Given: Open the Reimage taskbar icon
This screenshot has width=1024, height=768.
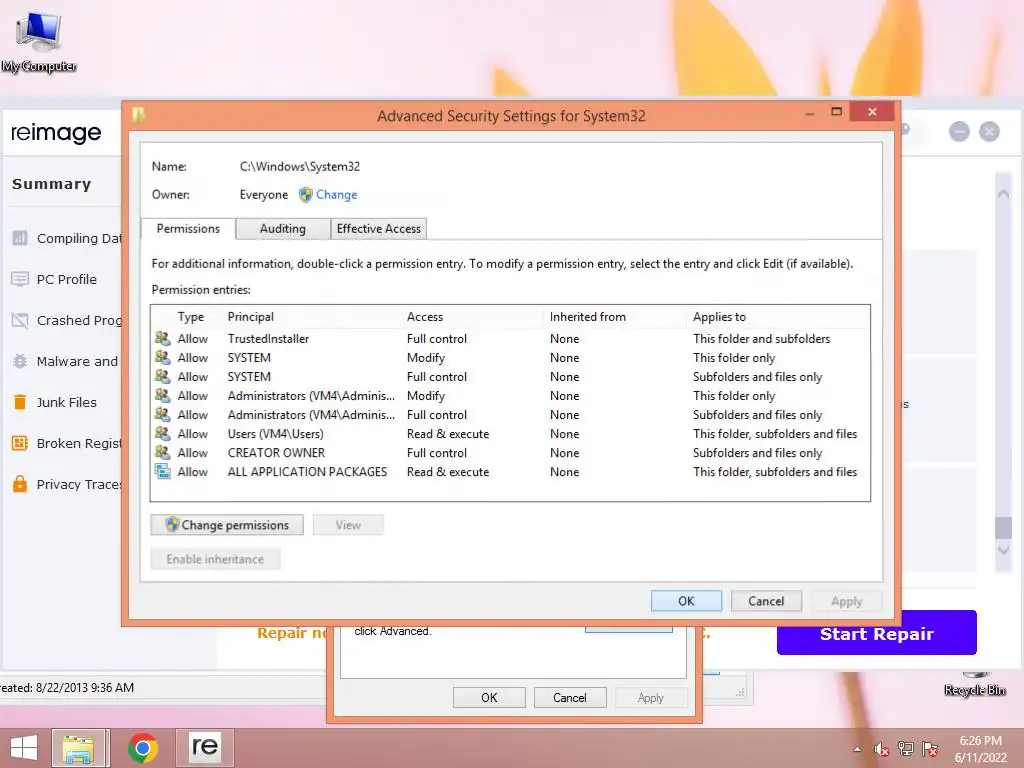Looking at the screenshot, I should [x=205, y=748].
